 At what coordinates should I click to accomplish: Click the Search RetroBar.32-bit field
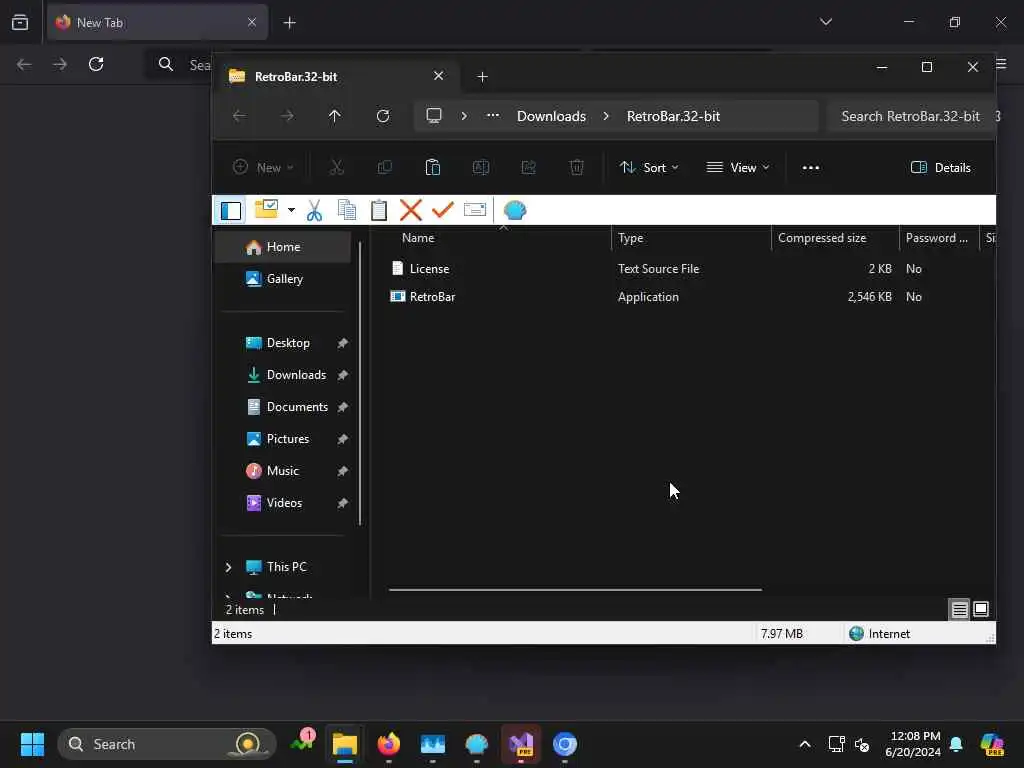(911, 116)
